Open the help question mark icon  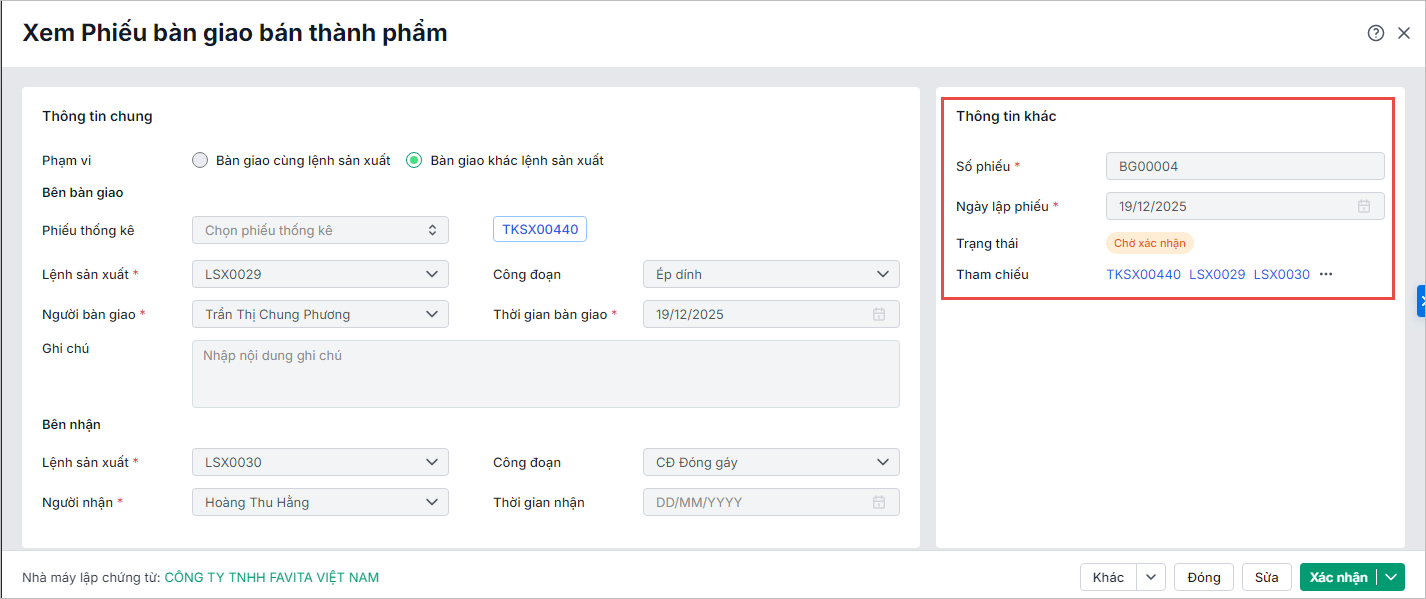click(x=1376, y=33)
